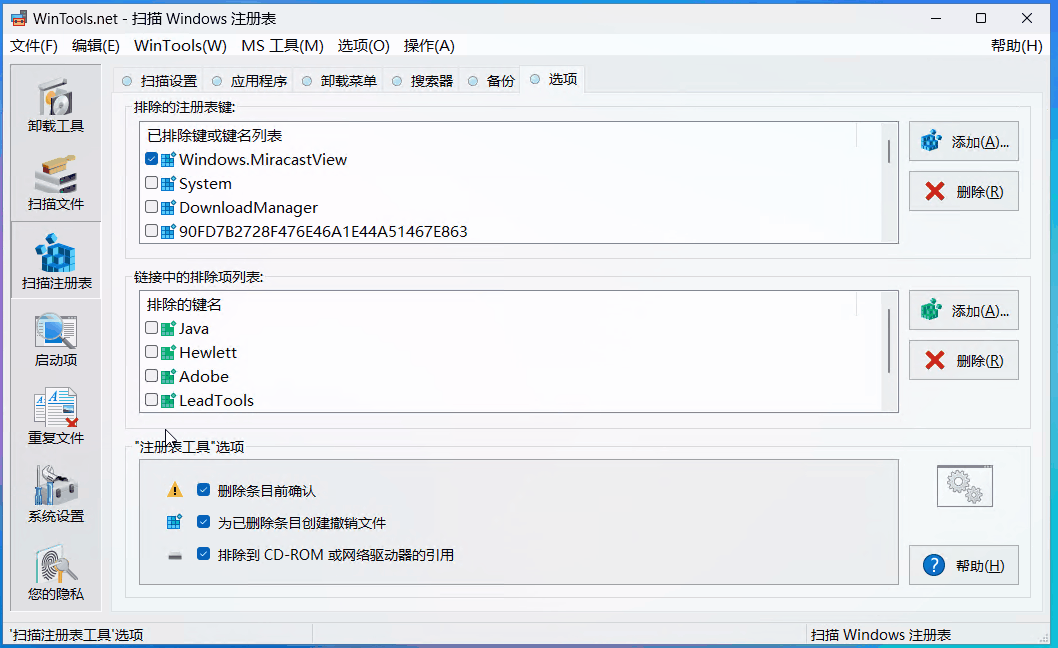Screen dimensions: 1058x648
Task: Toggle 删除条目前确认 checkbox
Action: [203, 490]
